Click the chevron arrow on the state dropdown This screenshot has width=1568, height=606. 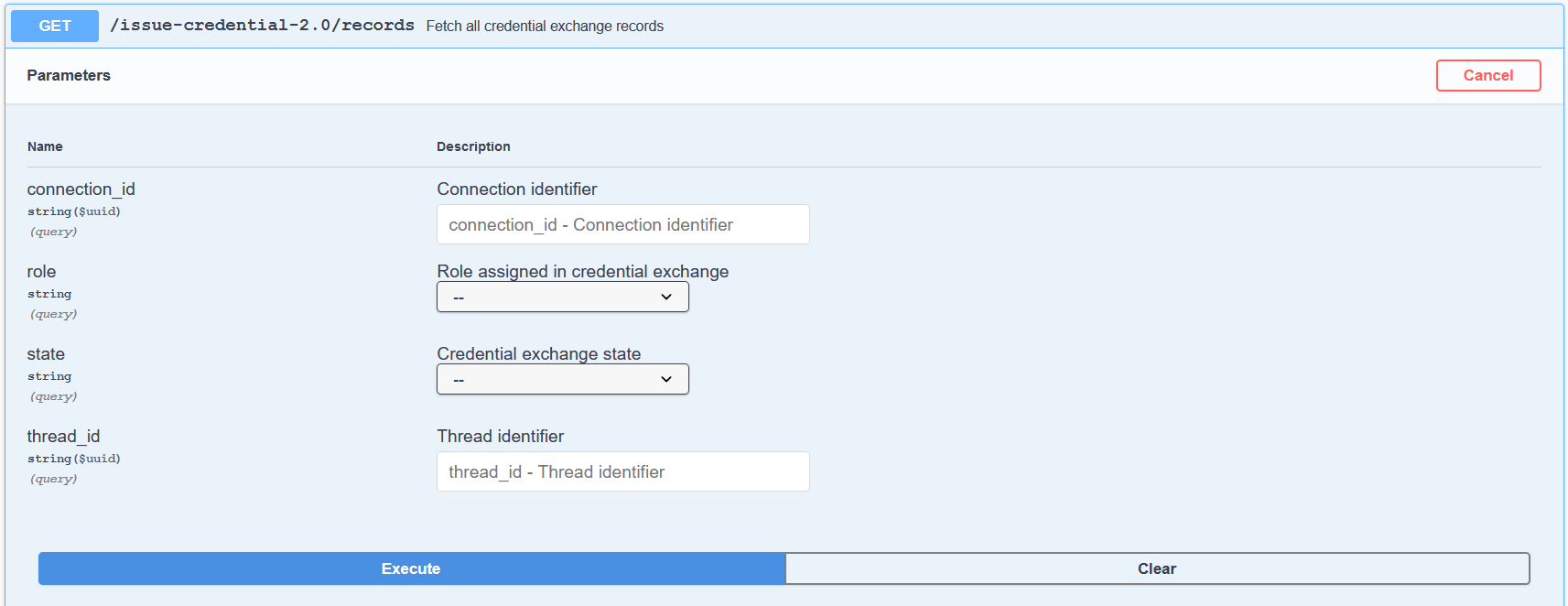[x=666, y=379]
